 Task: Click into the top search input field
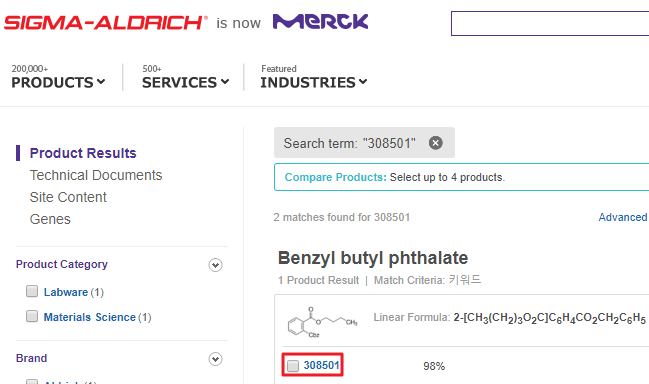(x=550, y=24)
